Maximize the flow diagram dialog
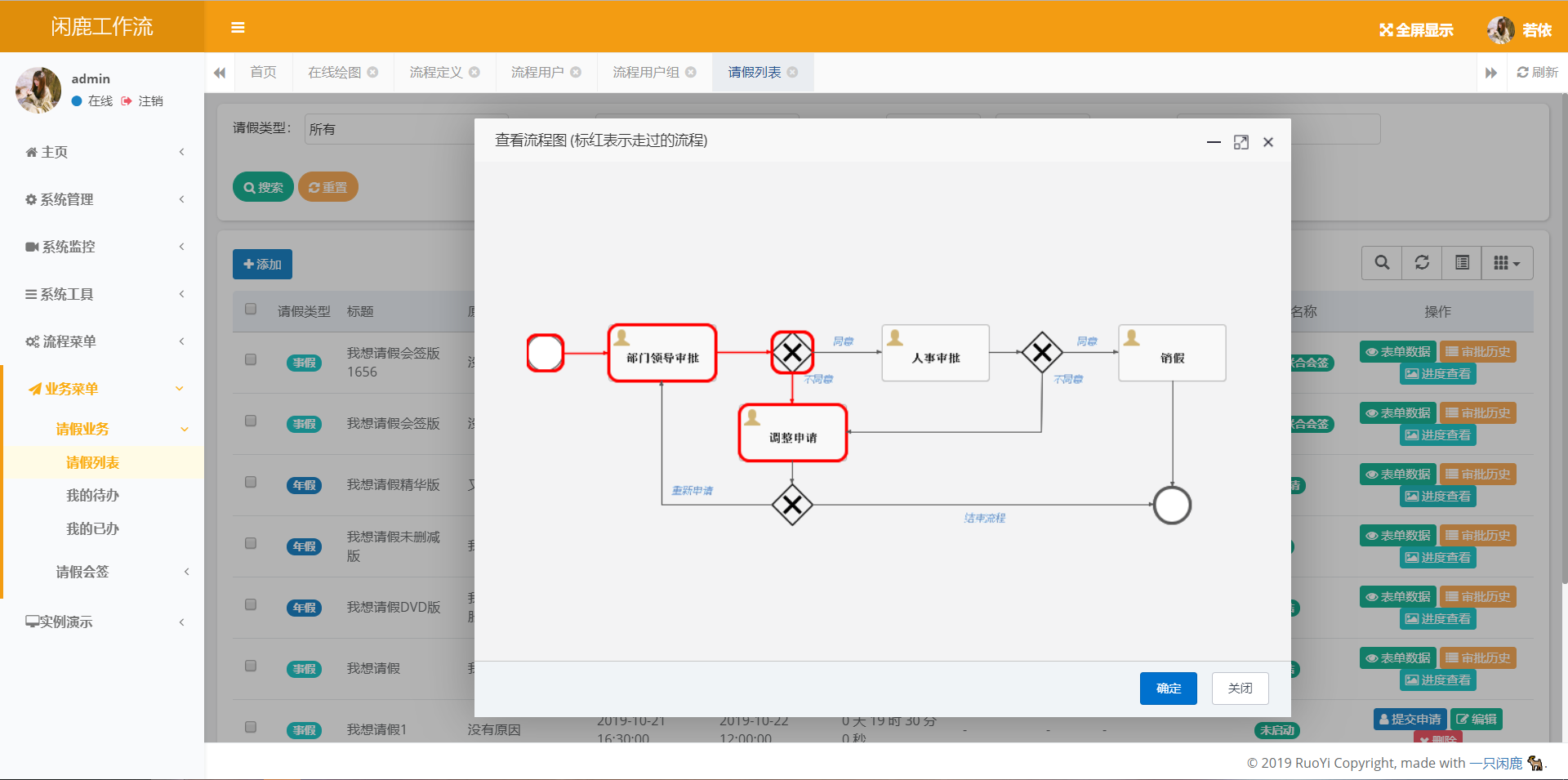This screenshot has width=1568, height=780. 1241,142
